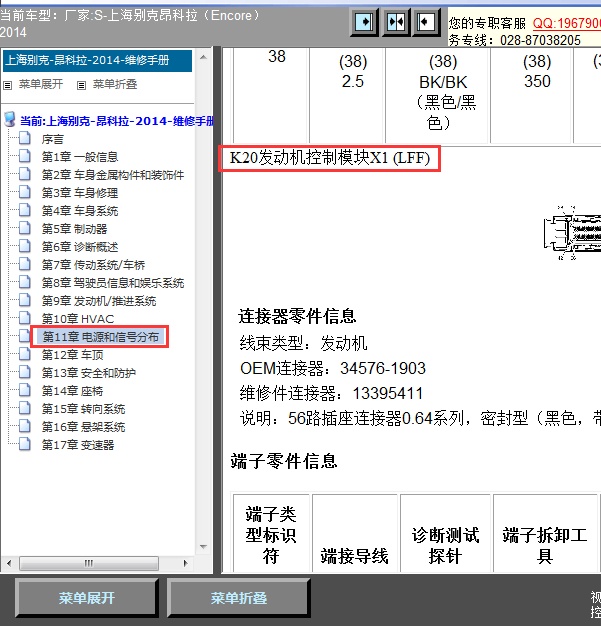The height and width of the screenshot is (626, 601).
Task: Click the center split panel layout icon
Action: [x=395, y=22]
